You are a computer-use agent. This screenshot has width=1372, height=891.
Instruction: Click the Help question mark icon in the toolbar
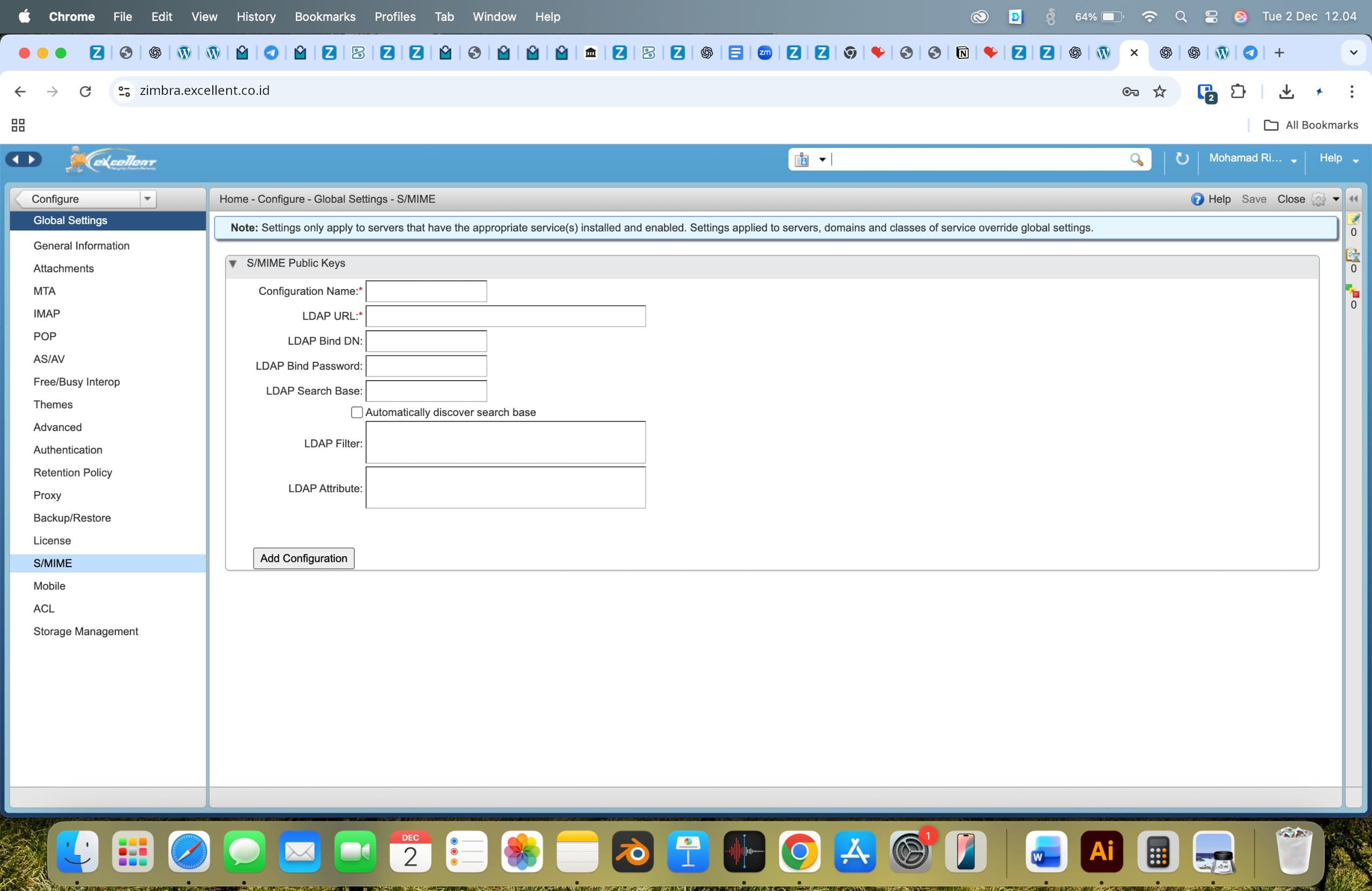(x=1197, y=199)
